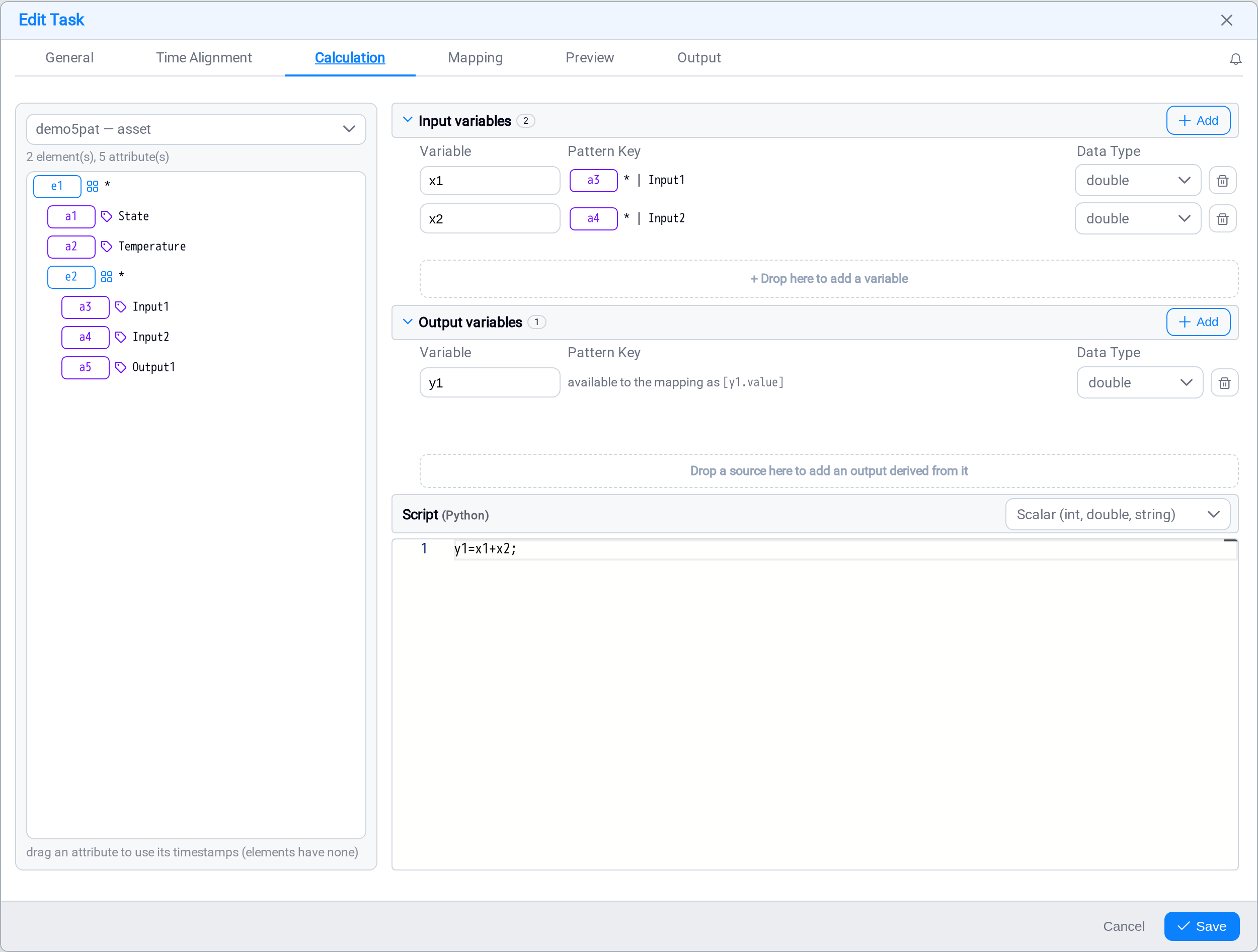The width and height of the screenshot is (1258, 952).
Task: Delete the y1 output variable
Action: pos(1224,383)
